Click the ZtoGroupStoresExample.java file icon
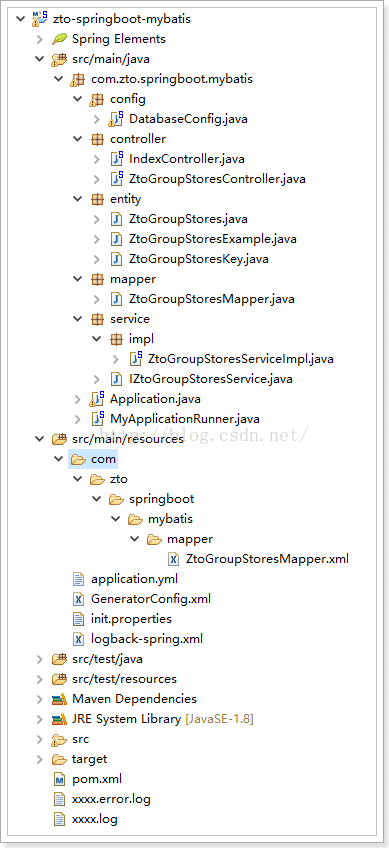Screen dimensions: 389x848 pos(116,239)
